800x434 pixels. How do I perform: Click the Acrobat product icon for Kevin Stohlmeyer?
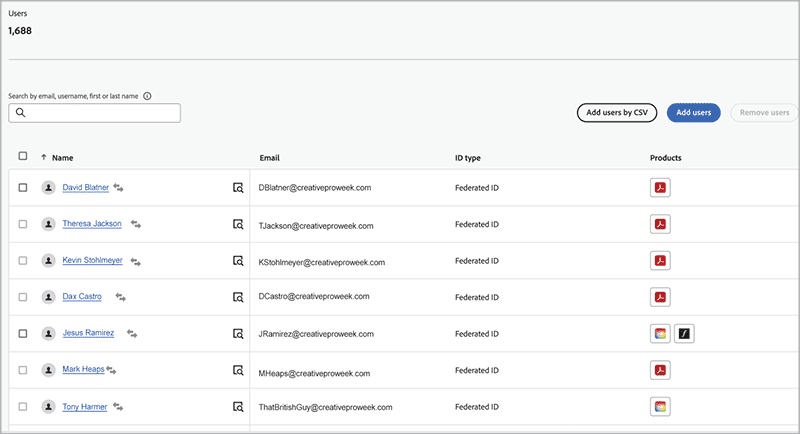point(660,261)
